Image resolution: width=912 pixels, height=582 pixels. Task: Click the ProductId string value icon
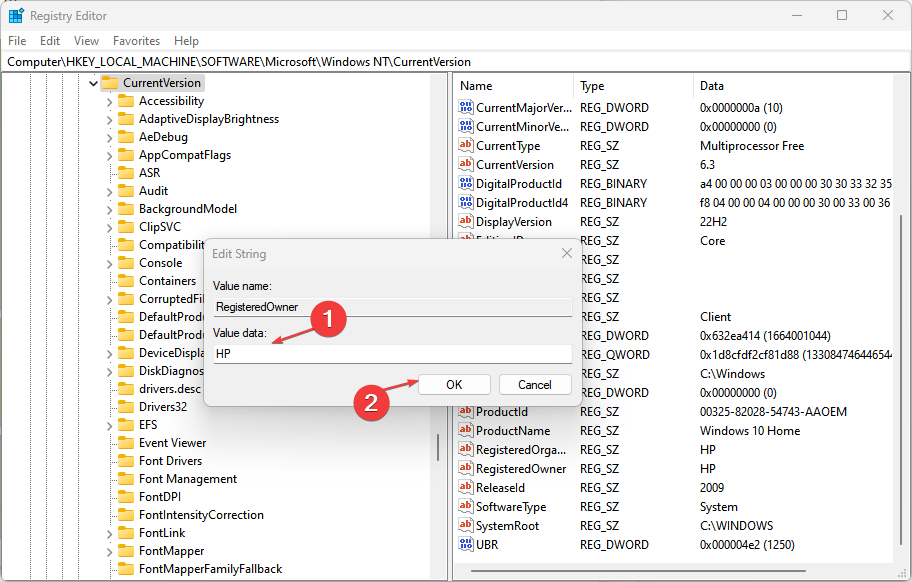pyautogui.click(x=465, y=411)
